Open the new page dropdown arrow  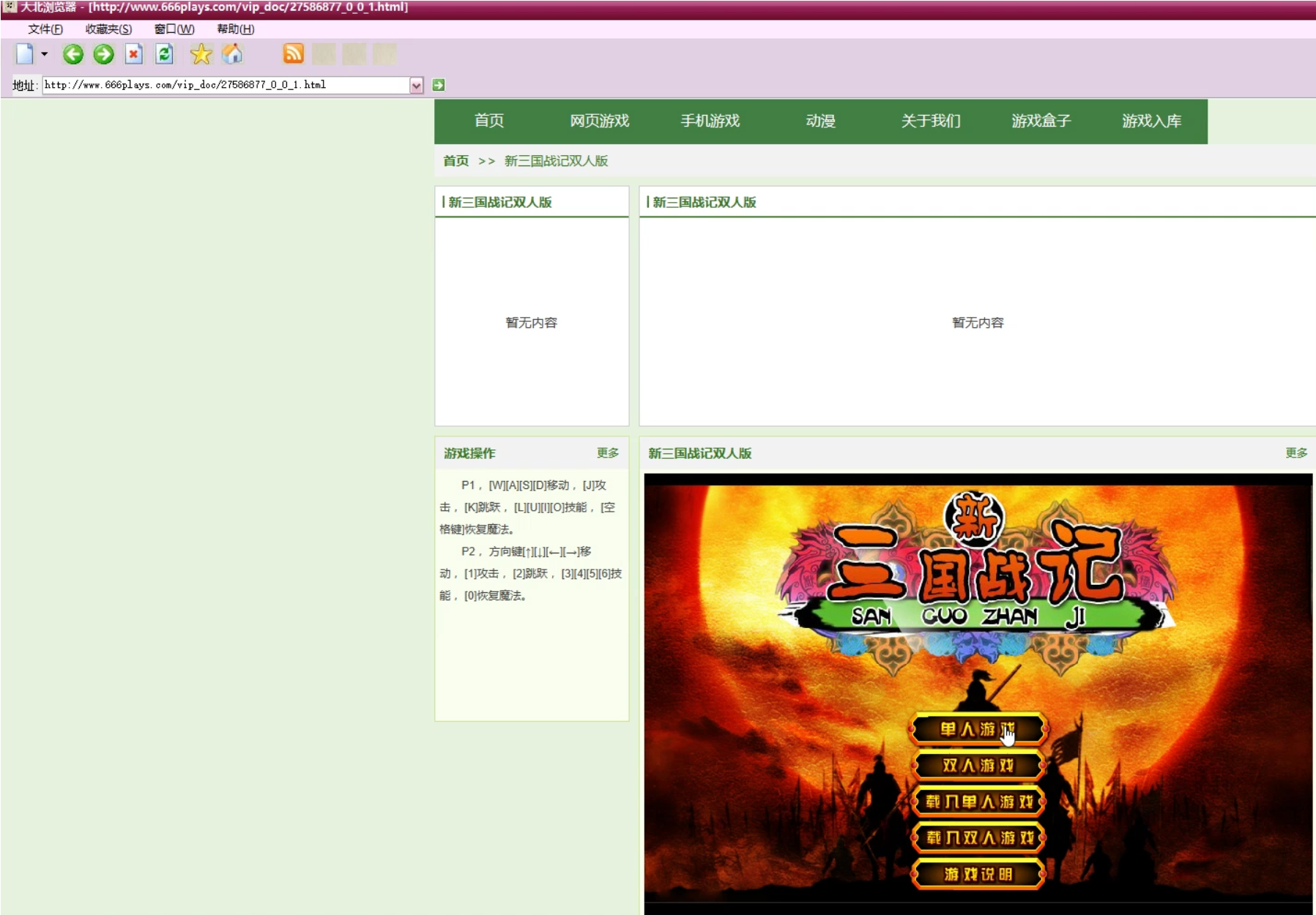[x=45, y=54]
